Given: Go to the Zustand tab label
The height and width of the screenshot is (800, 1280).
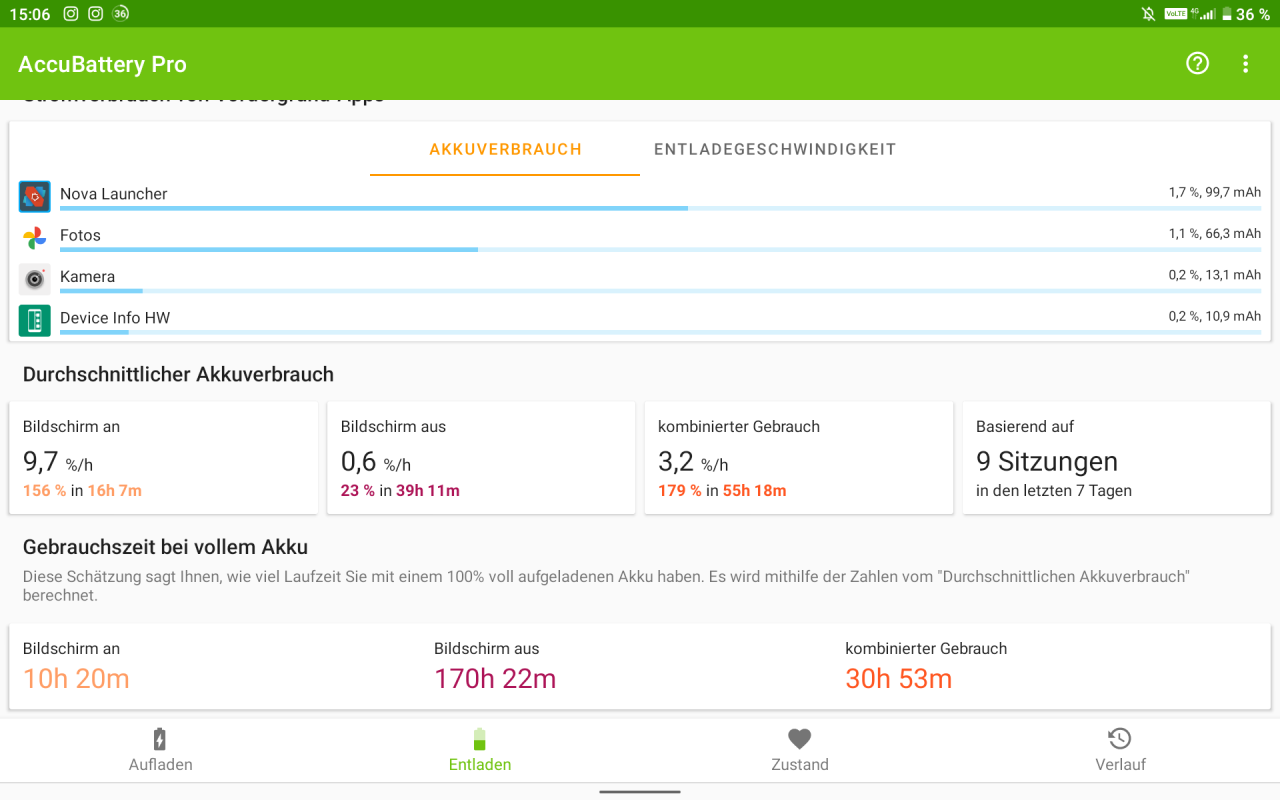Looking at the screenshot, I should pos(800,764).
